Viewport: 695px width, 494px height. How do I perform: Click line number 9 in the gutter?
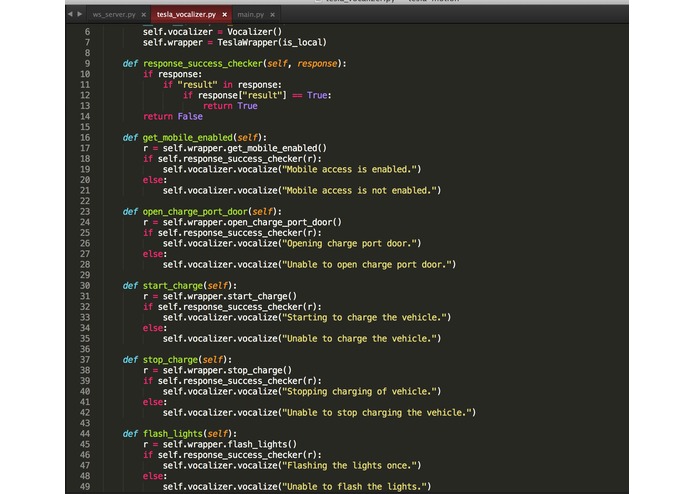[x=87, y=64]
